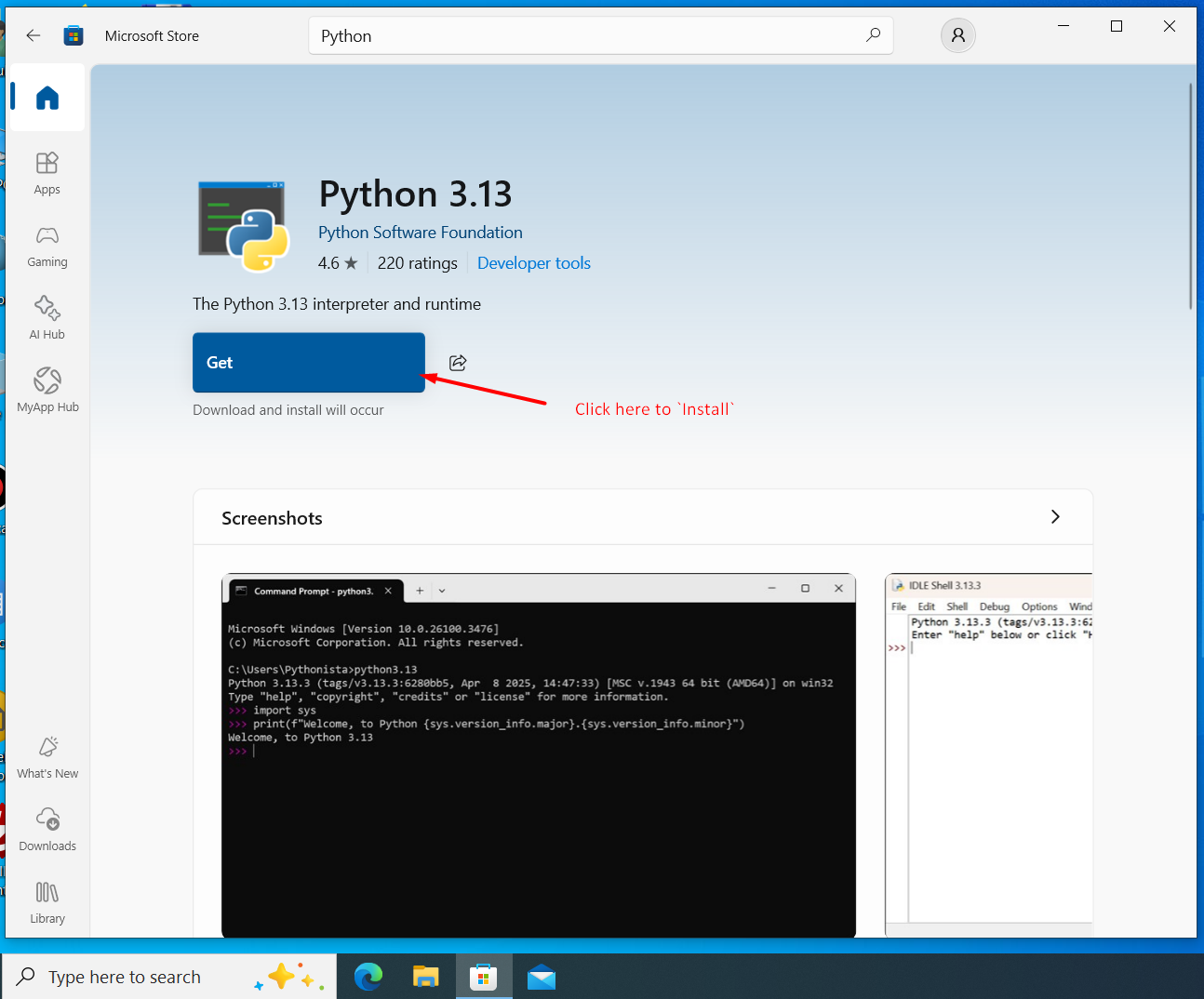Open Windows taskbar search box
Image resolution: width=1204 pixels, height=999 pixels.
point(169,977)
